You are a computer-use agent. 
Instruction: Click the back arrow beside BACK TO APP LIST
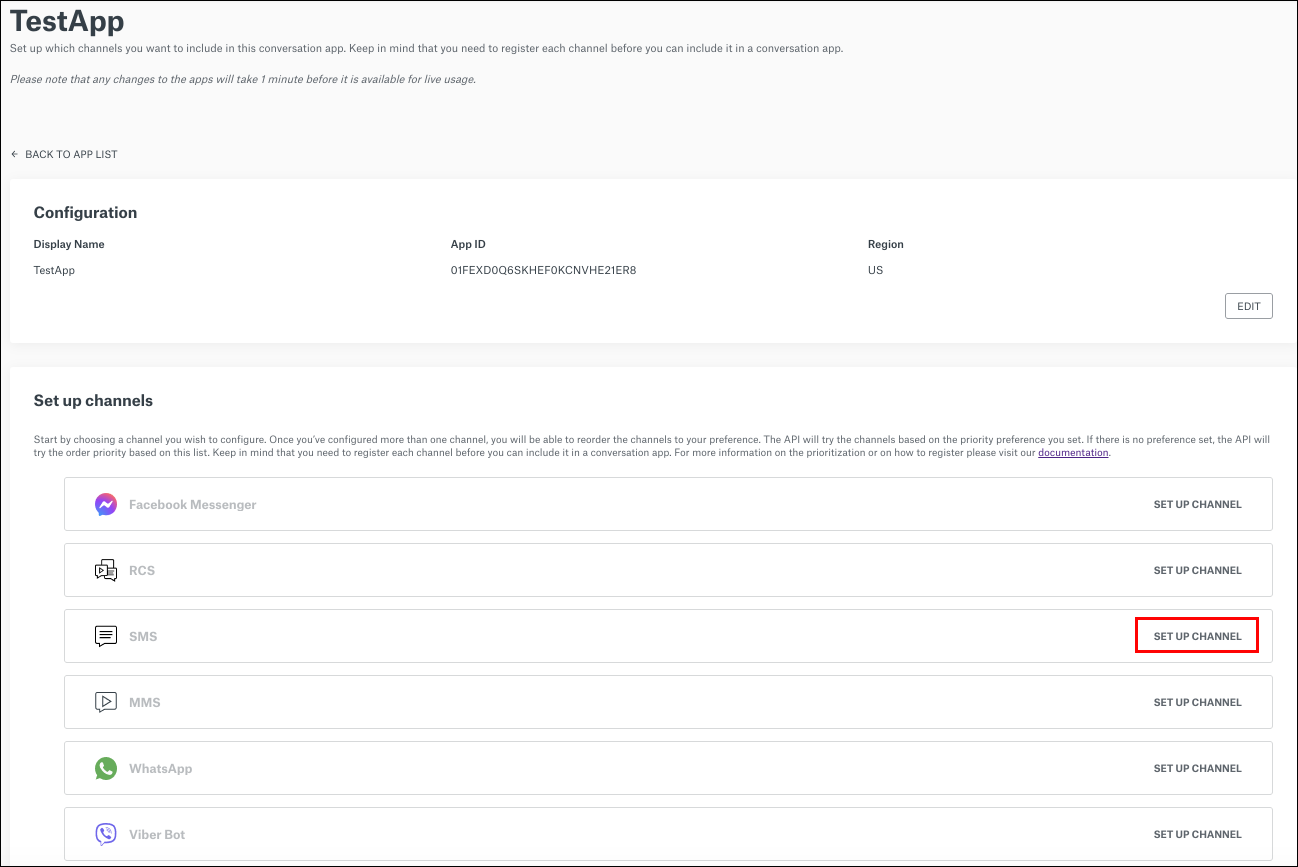(13, 153)
